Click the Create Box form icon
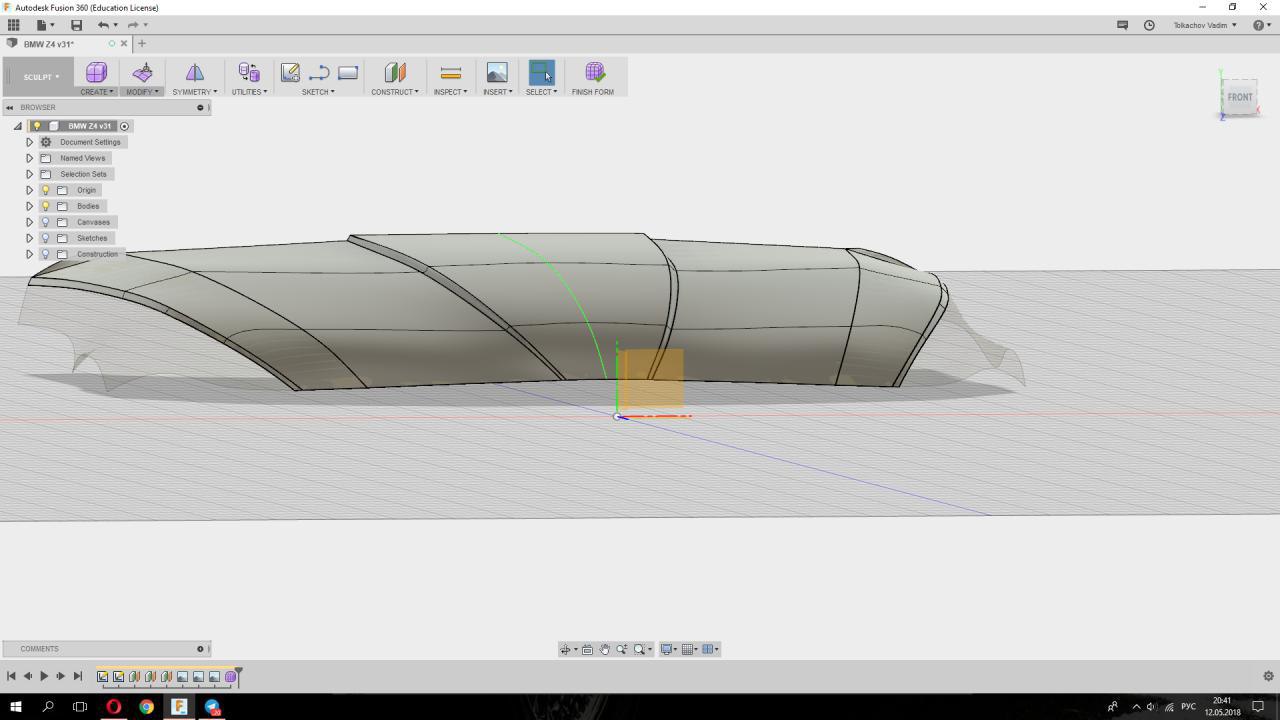The image size is (1280, 720). (96, 72)
